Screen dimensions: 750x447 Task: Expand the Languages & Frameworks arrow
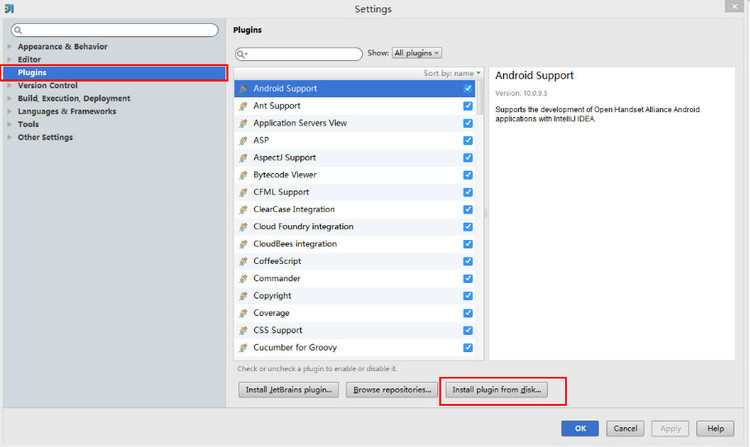pyautogui.click(x=10, y=111)
